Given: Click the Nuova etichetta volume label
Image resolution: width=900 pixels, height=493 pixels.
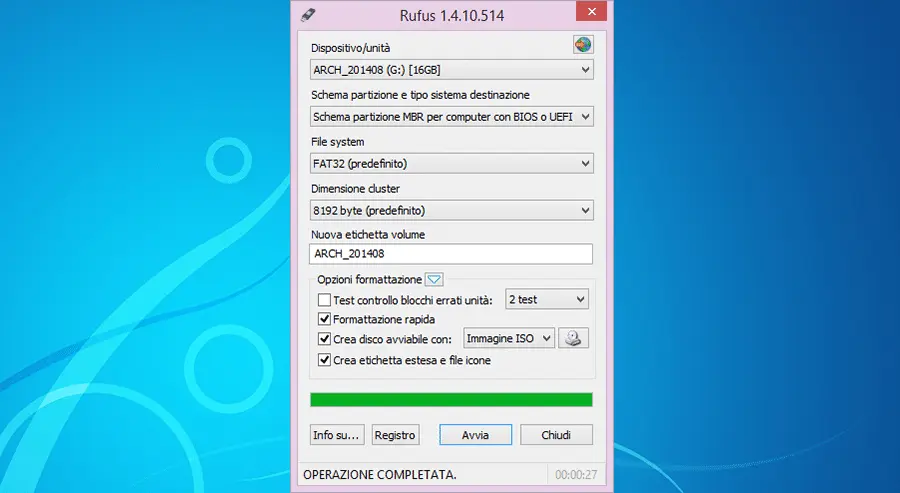Looking at the screenshot, I should pos(368,235).
